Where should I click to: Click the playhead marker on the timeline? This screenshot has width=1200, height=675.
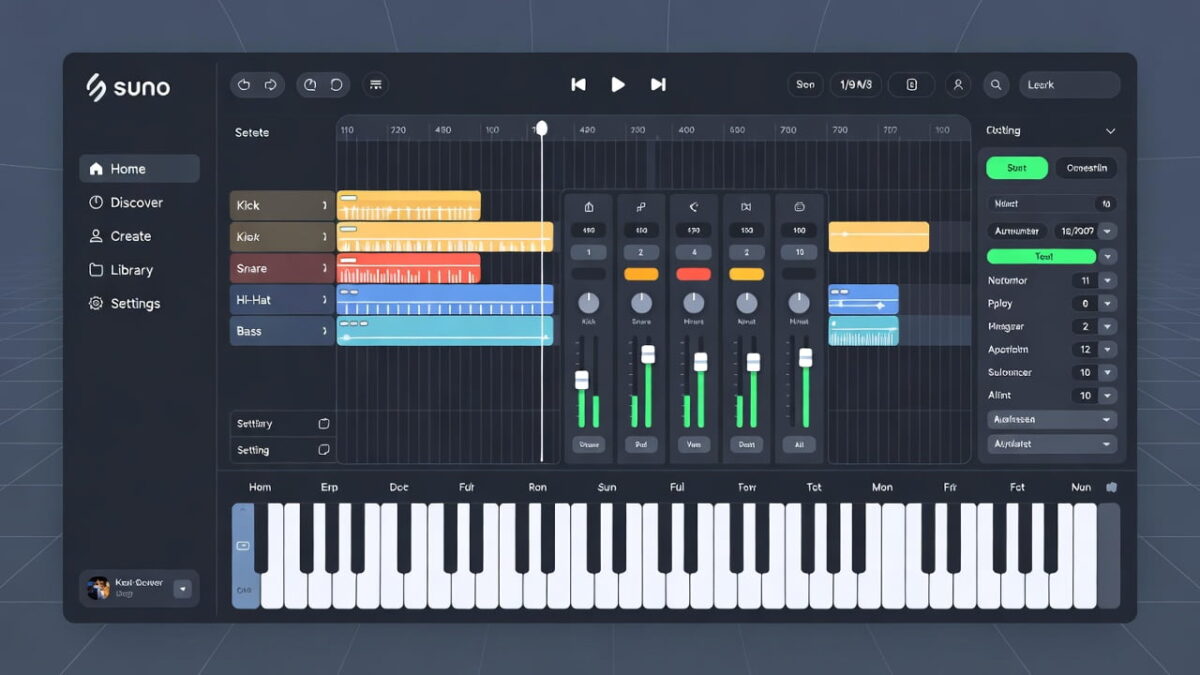541,128
